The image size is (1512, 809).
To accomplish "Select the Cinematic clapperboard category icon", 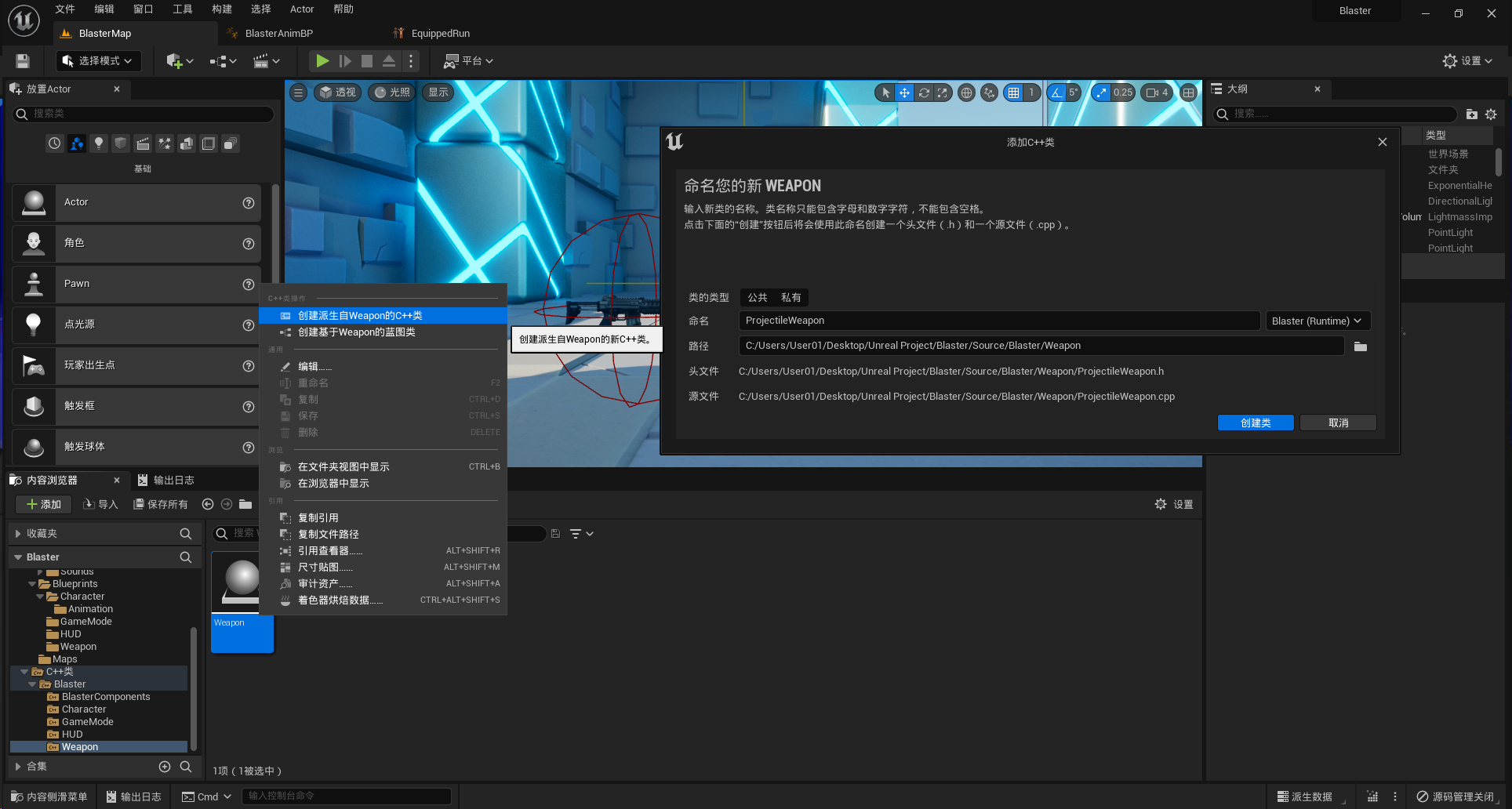I will 143,143.
